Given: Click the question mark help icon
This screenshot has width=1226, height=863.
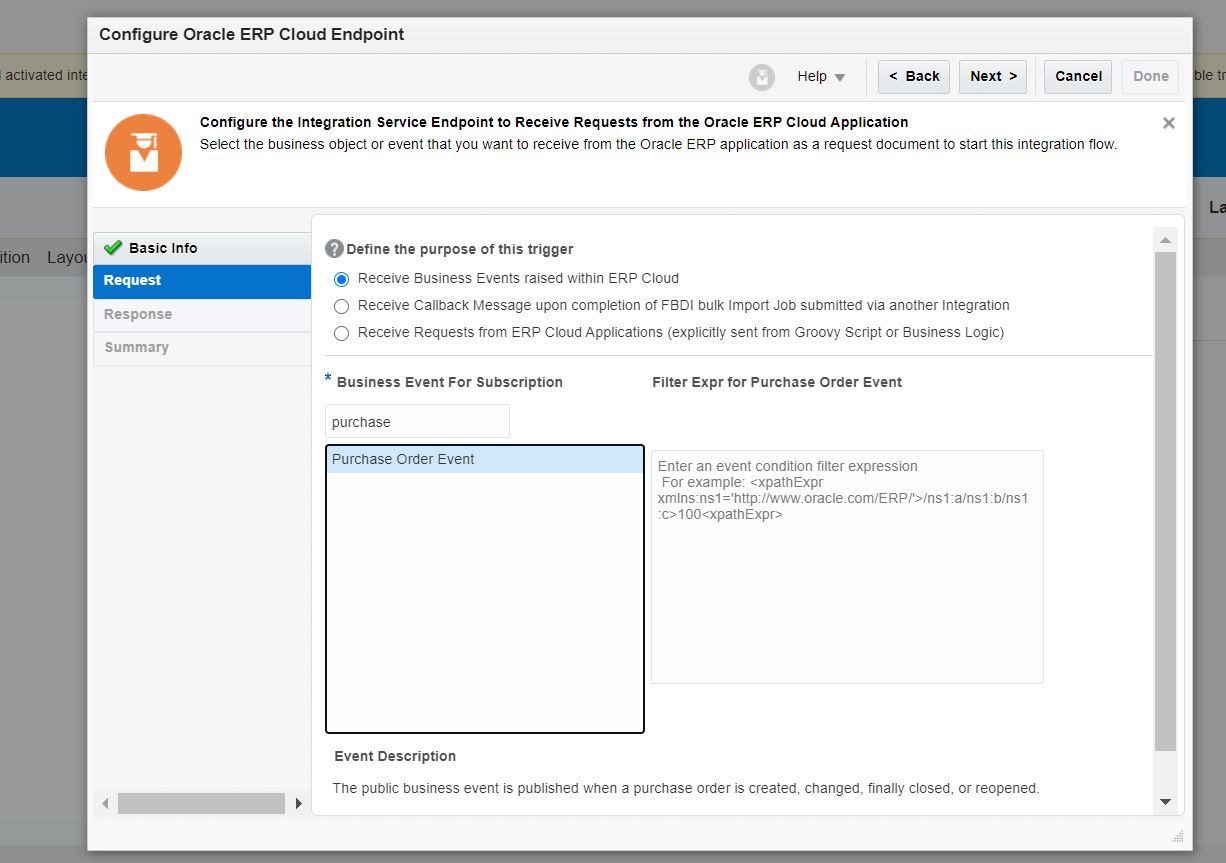Looking at the screenshot, I should (334, 249).
